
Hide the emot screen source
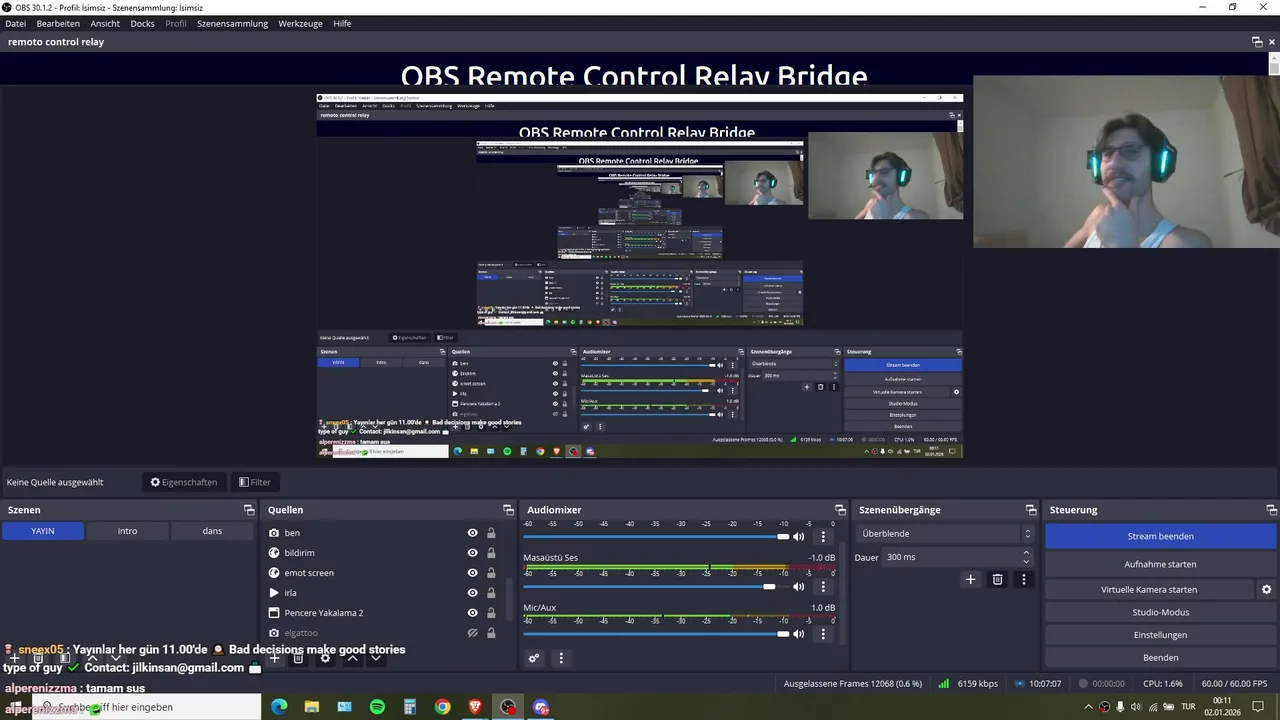(473, 573)
